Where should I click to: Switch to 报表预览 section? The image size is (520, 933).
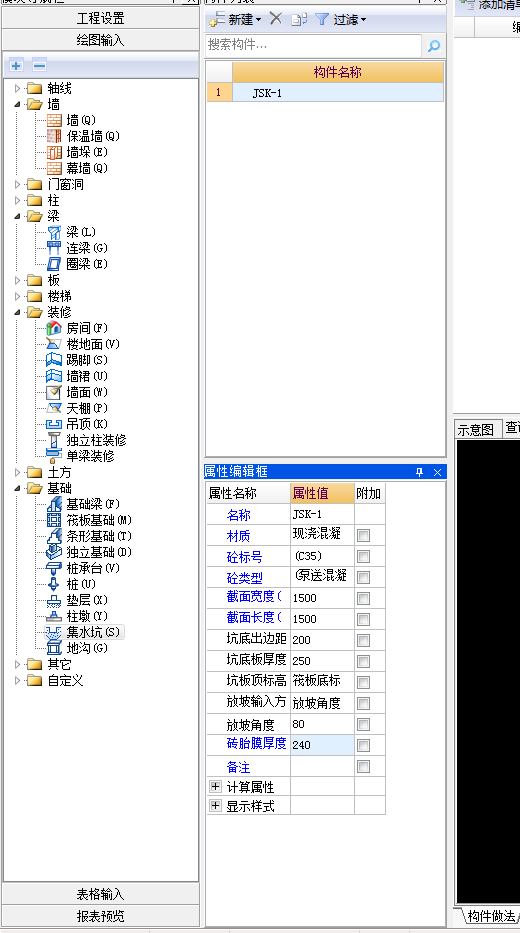point(101,916)
